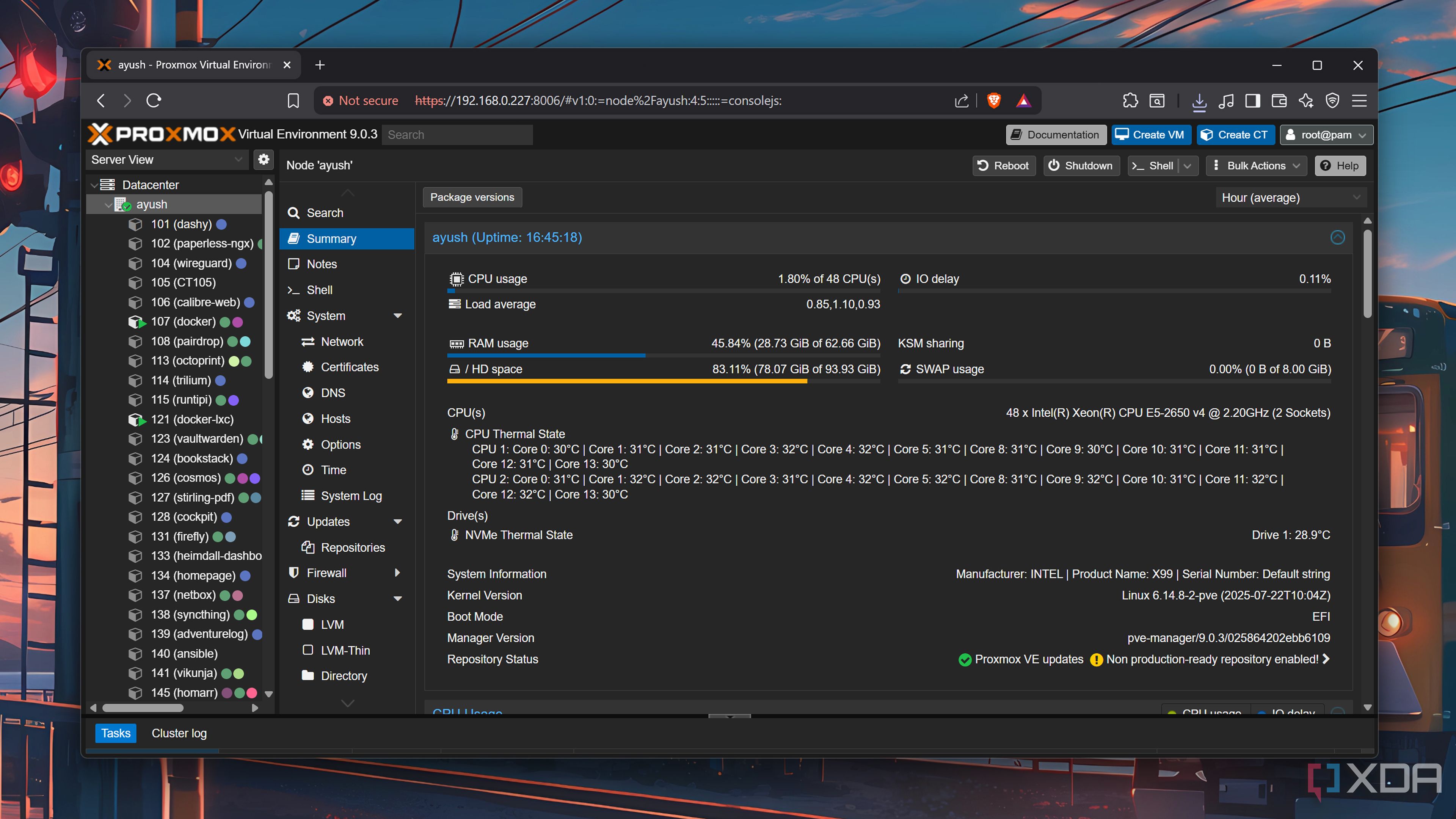Click the Create CT button
1456x819 pixels.
(1235, 135)
